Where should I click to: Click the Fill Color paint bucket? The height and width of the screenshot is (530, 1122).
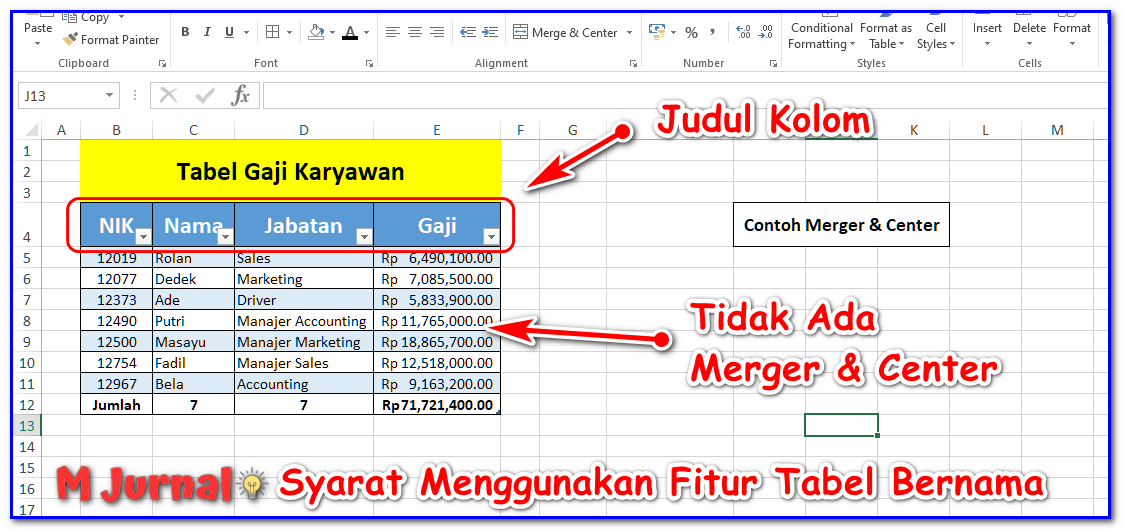(x=316, y=32)
